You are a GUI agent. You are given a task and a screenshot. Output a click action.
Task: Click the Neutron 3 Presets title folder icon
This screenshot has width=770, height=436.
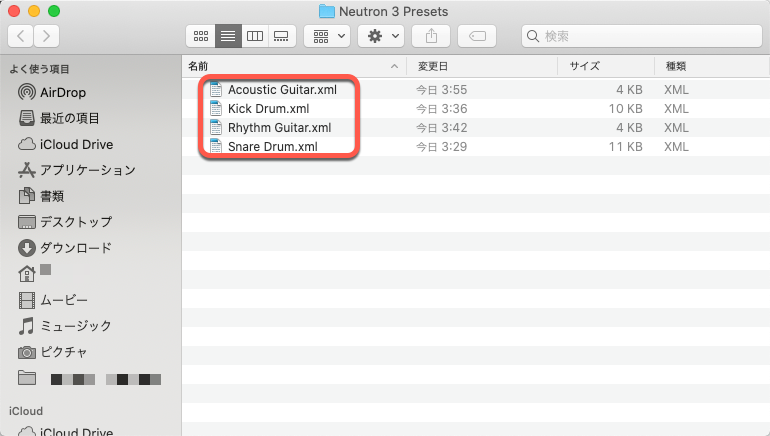(x=327, y=11)
